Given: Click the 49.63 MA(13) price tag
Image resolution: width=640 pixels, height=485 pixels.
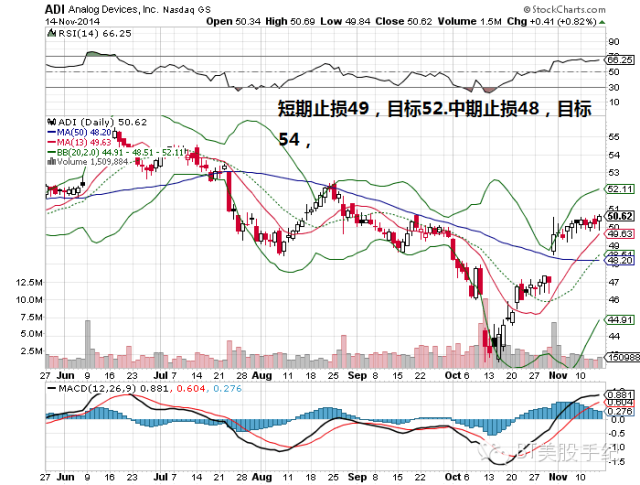Looking at the screenshot, I should point(620,234).
